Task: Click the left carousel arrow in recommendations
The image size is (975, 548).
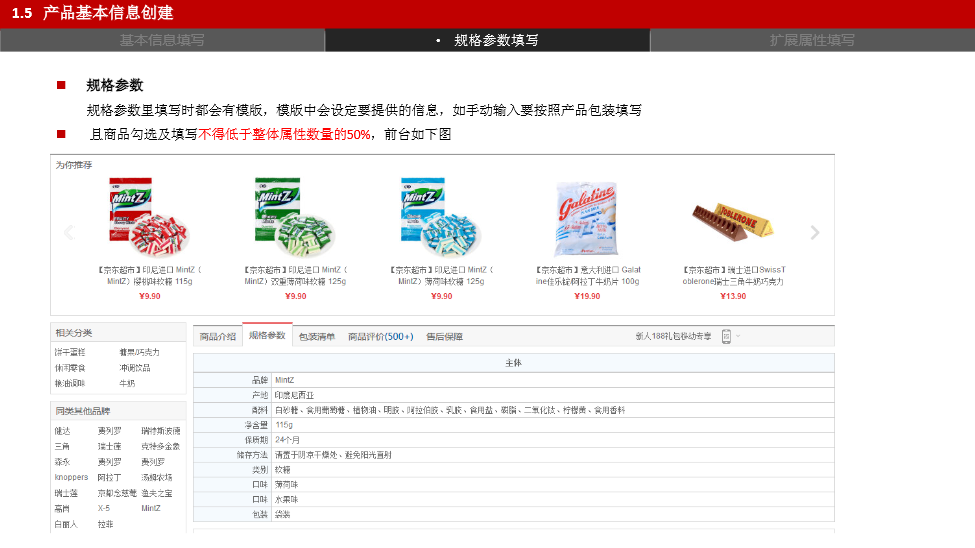Action: click(x=69, y=233)
